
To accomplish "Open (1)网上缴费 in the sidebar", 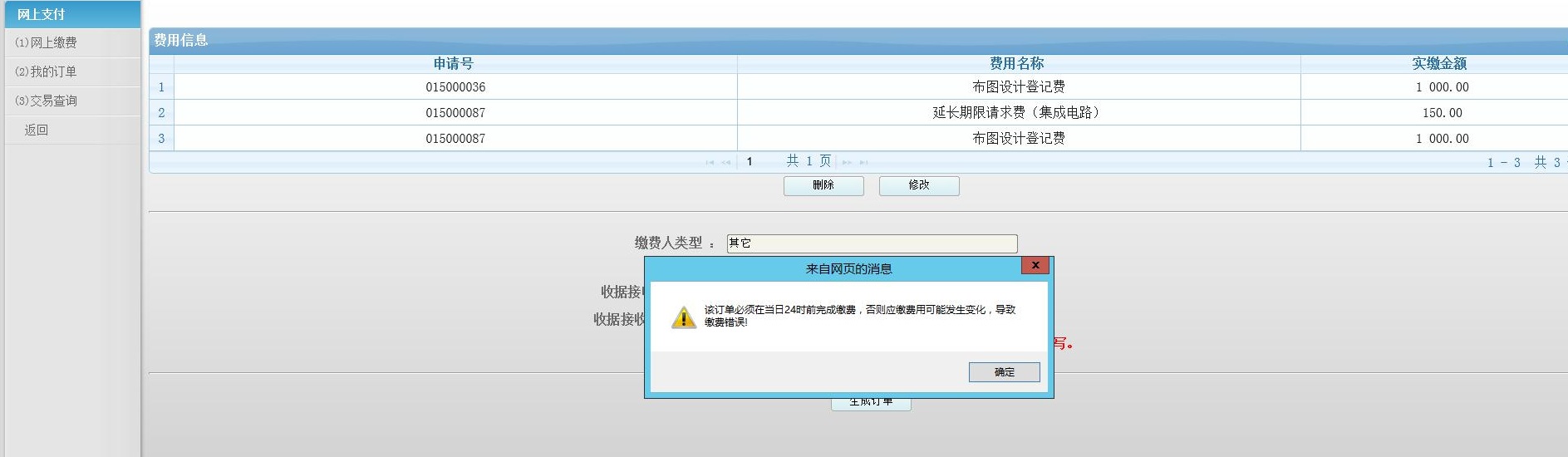I will (47, 42).
